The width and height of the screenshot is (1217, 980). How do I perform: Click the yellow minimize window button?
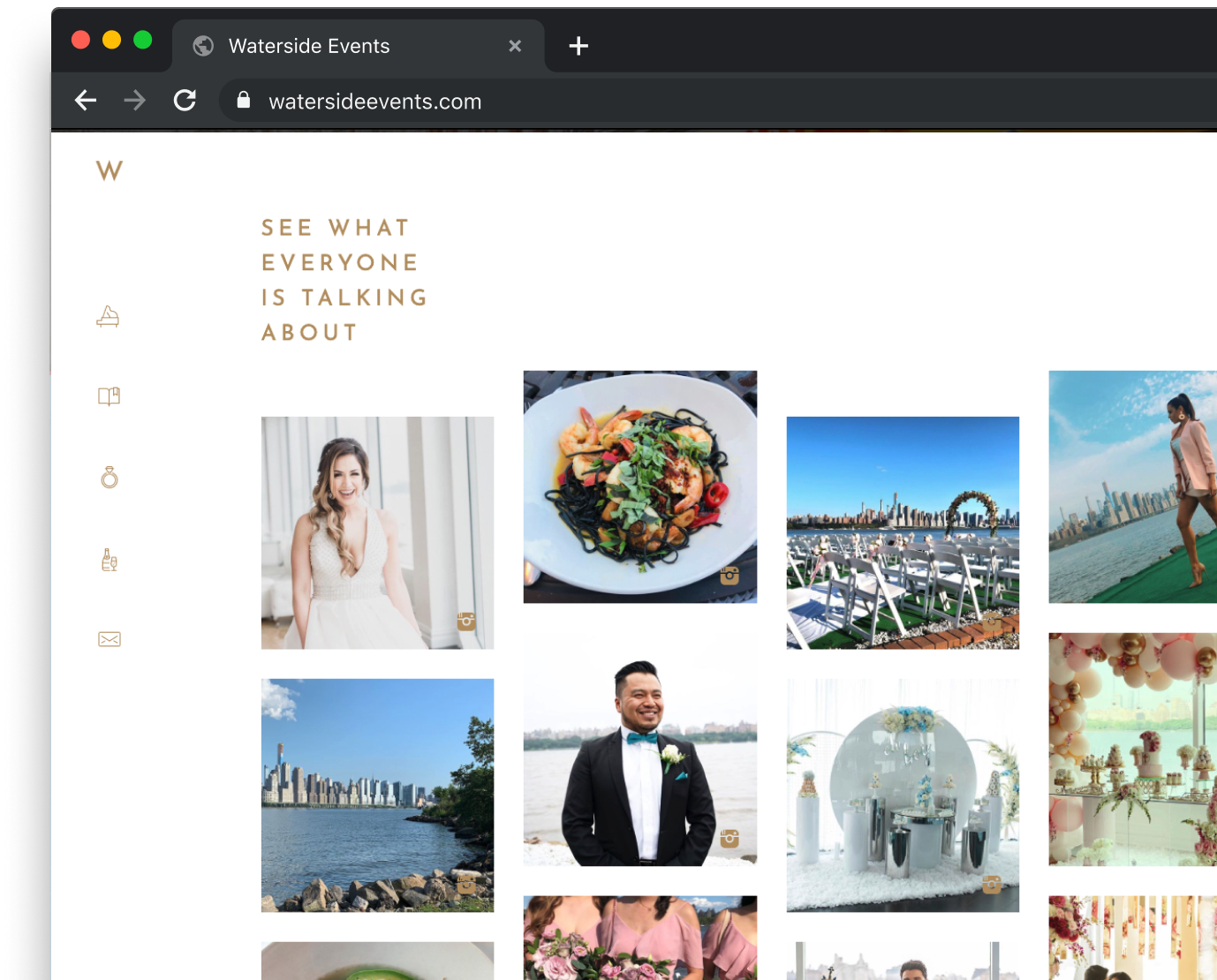point(111,40)
